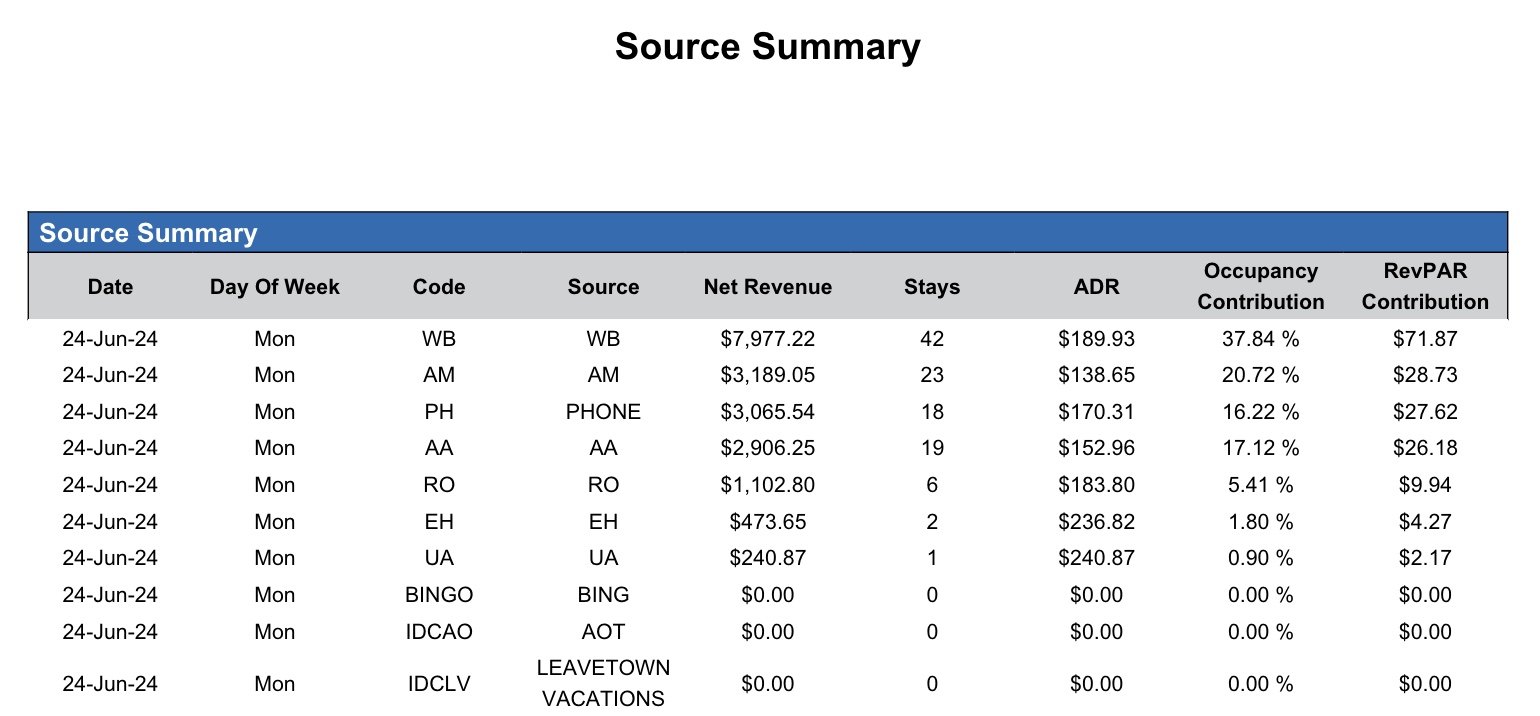Click the Net Revenue column header
This screenshot has width=1540, height=716.
coord(768,287)
